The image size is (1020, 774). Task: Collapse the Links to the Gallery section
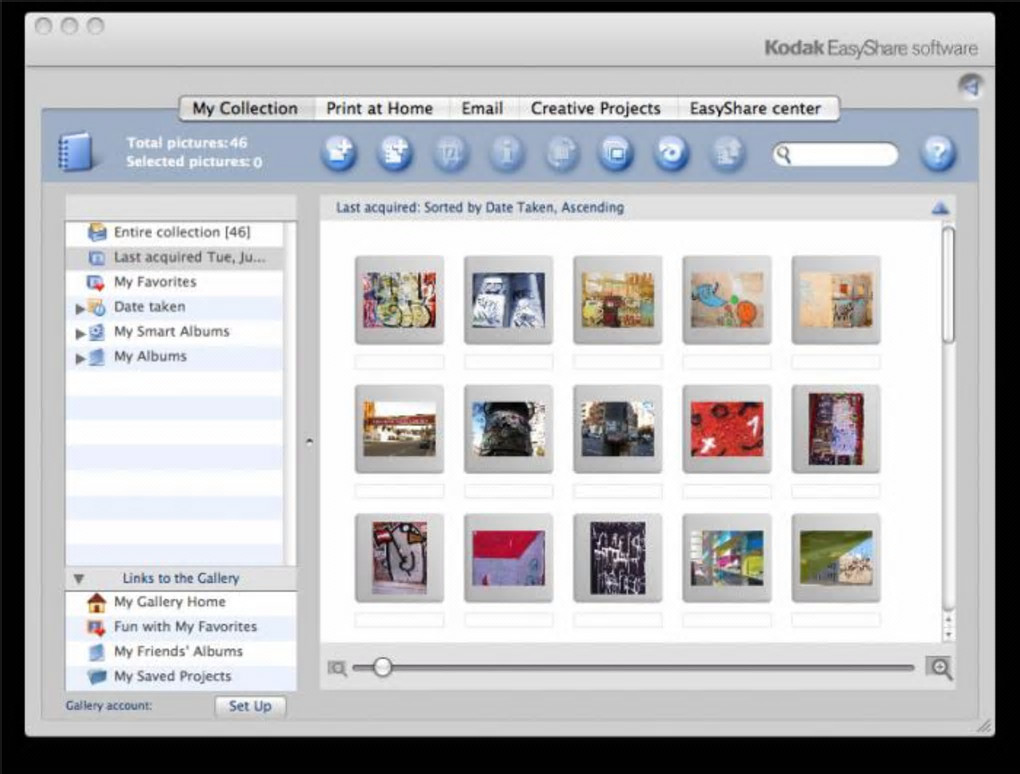coord(79,578)
